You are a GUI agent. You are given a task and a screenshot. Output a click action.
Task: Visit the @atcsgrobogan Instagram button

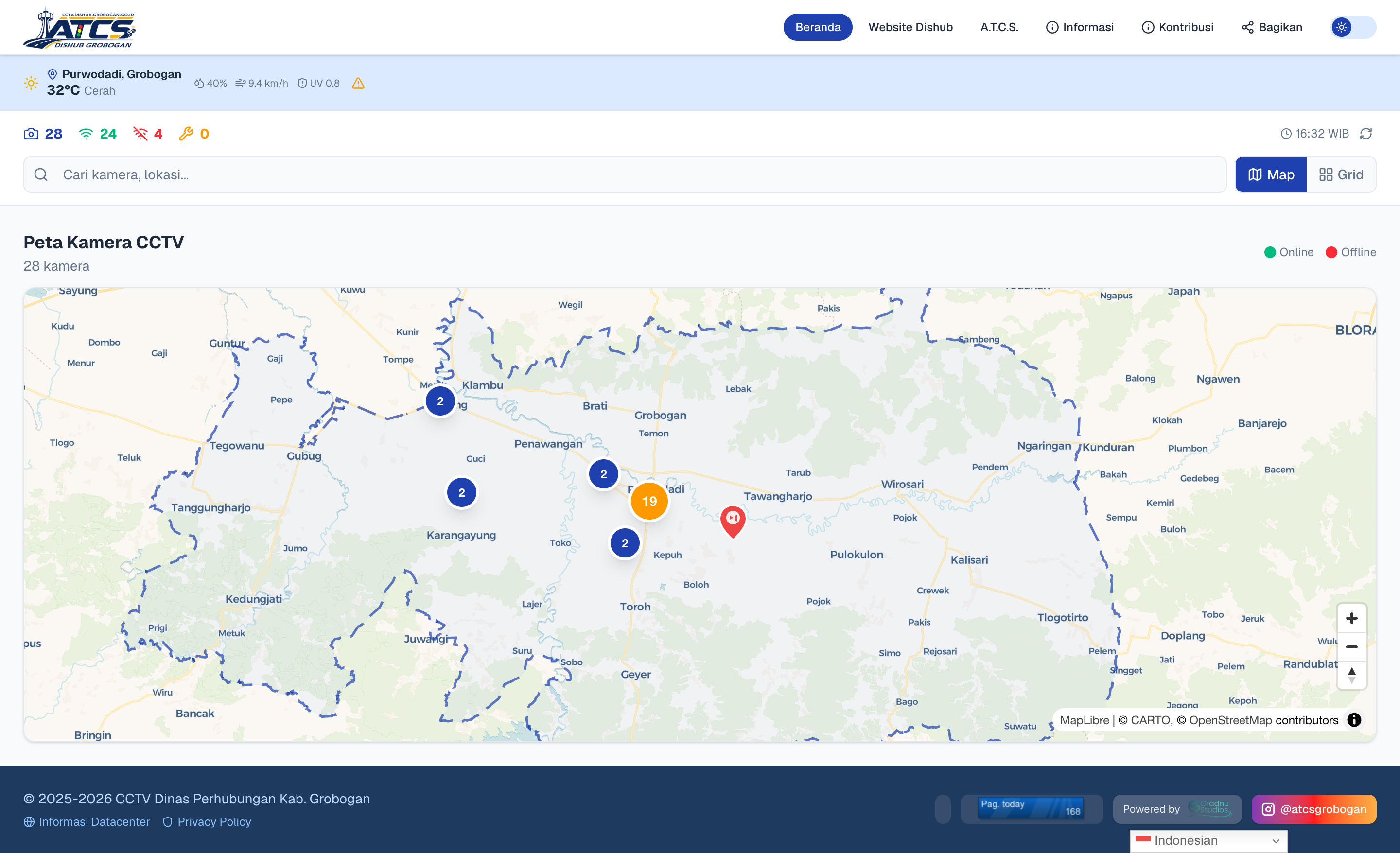1313,809
